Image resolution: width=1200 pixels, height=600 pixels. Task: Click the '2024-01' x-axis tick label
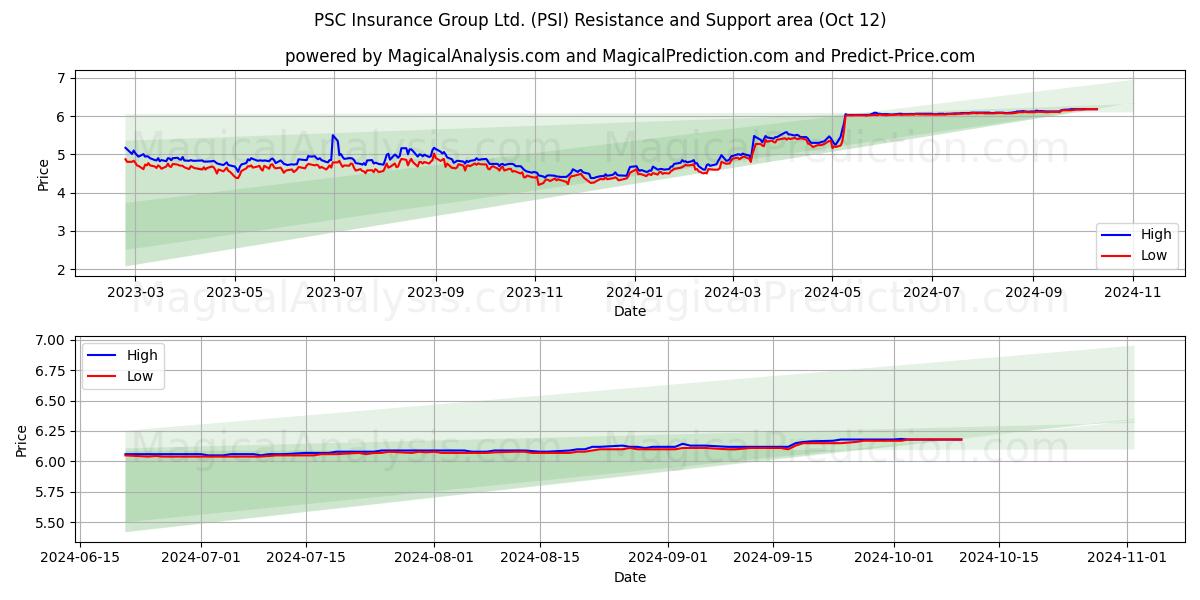634,291
